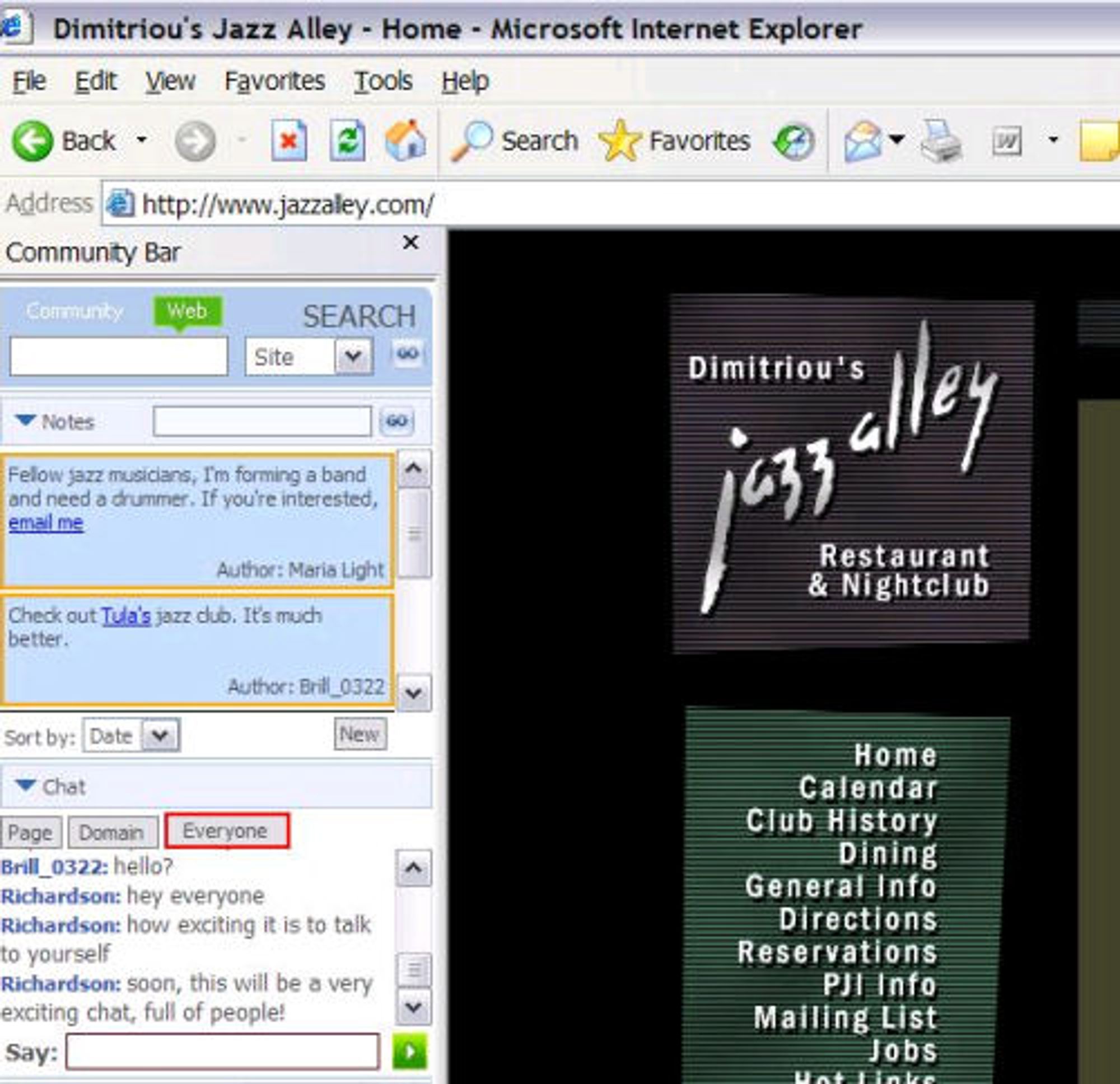Collapse the Chat section triangle
This screenshot has width=1120, height=1084.
click(26, 786)
